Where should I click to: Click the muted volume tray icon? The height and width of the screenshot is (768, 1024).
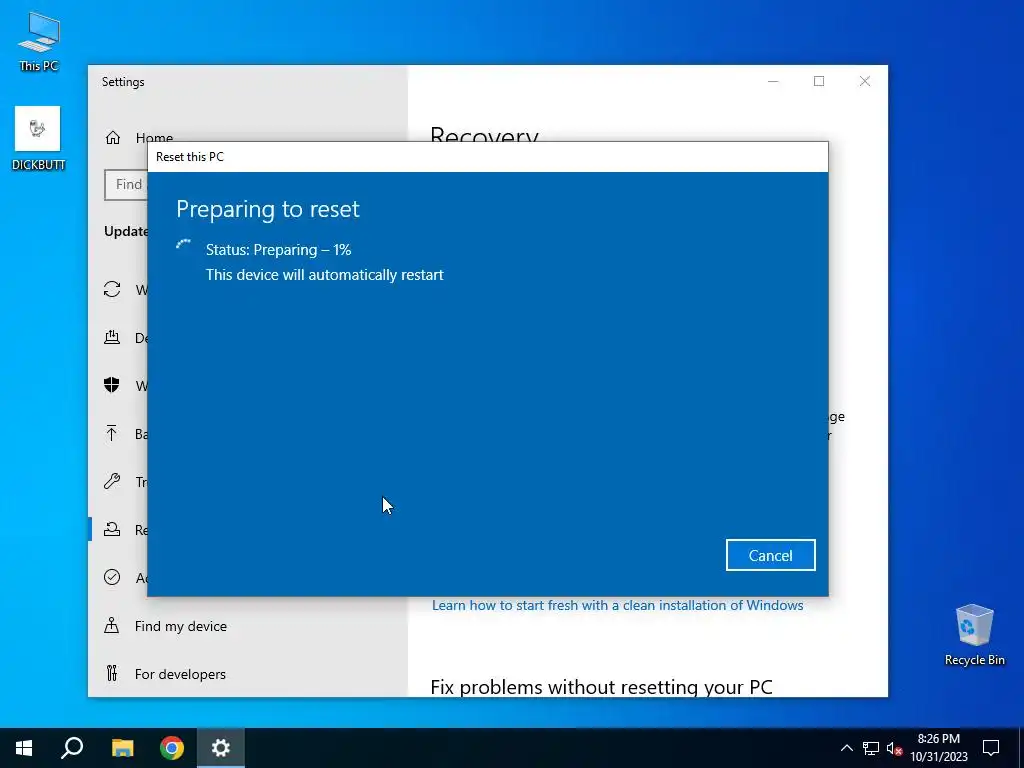pos(894,748)
